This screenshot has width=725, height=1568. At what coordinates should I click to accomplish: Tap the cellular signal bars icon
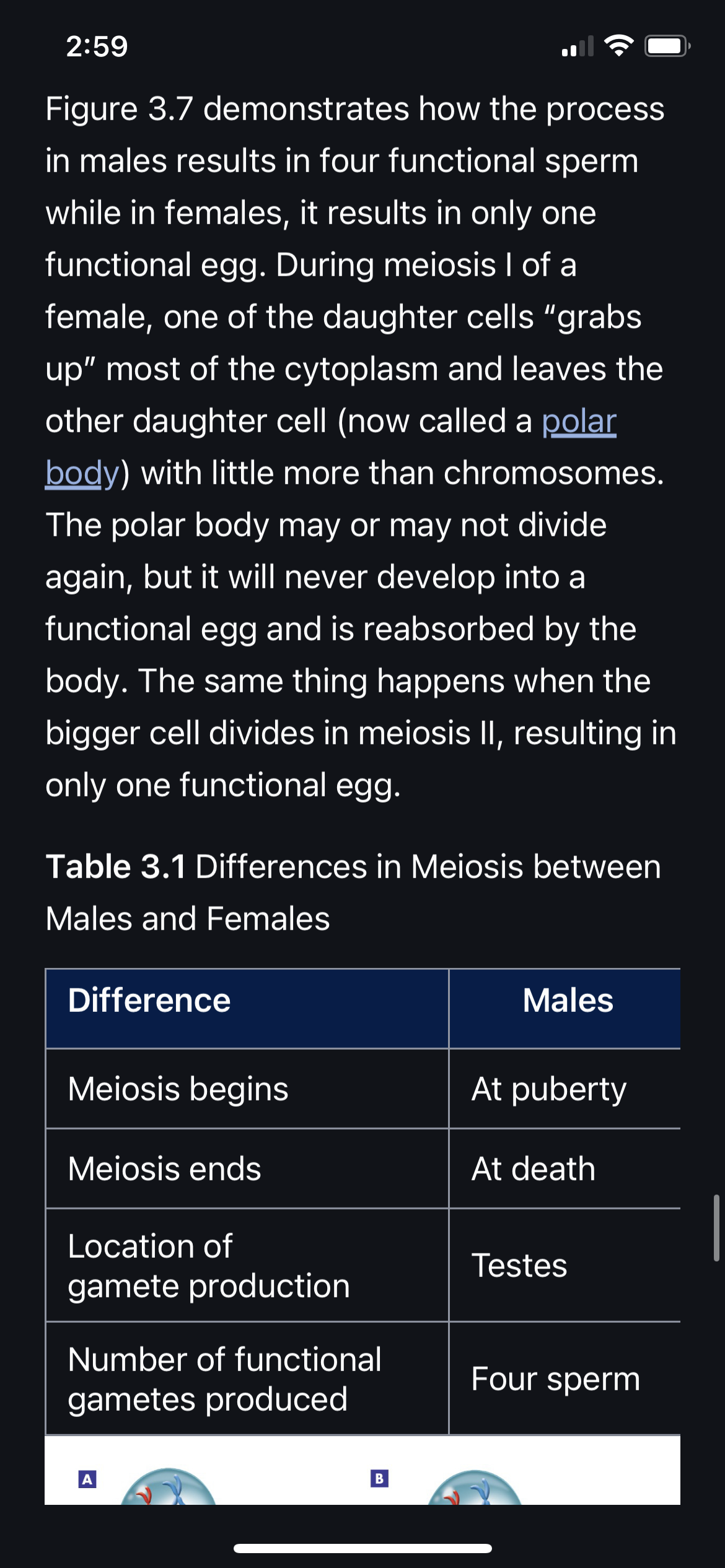[578, 46]
